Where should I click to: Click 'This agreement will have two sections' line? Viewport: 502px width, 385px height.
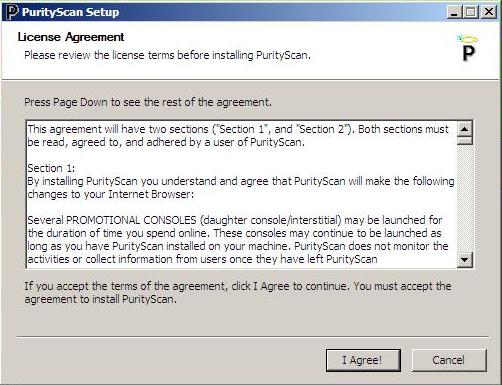238,136
